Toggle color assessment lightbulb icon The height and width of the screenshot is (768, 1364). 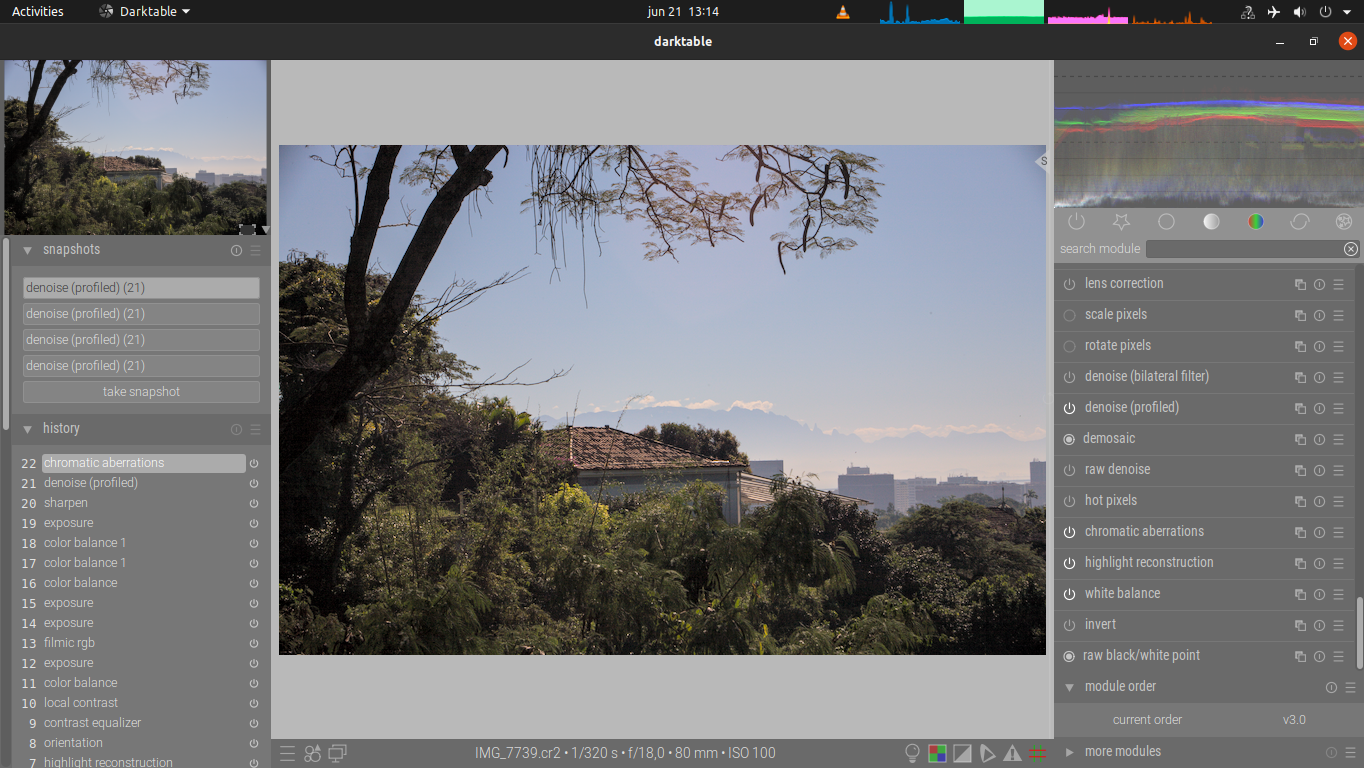pos(912,753)
